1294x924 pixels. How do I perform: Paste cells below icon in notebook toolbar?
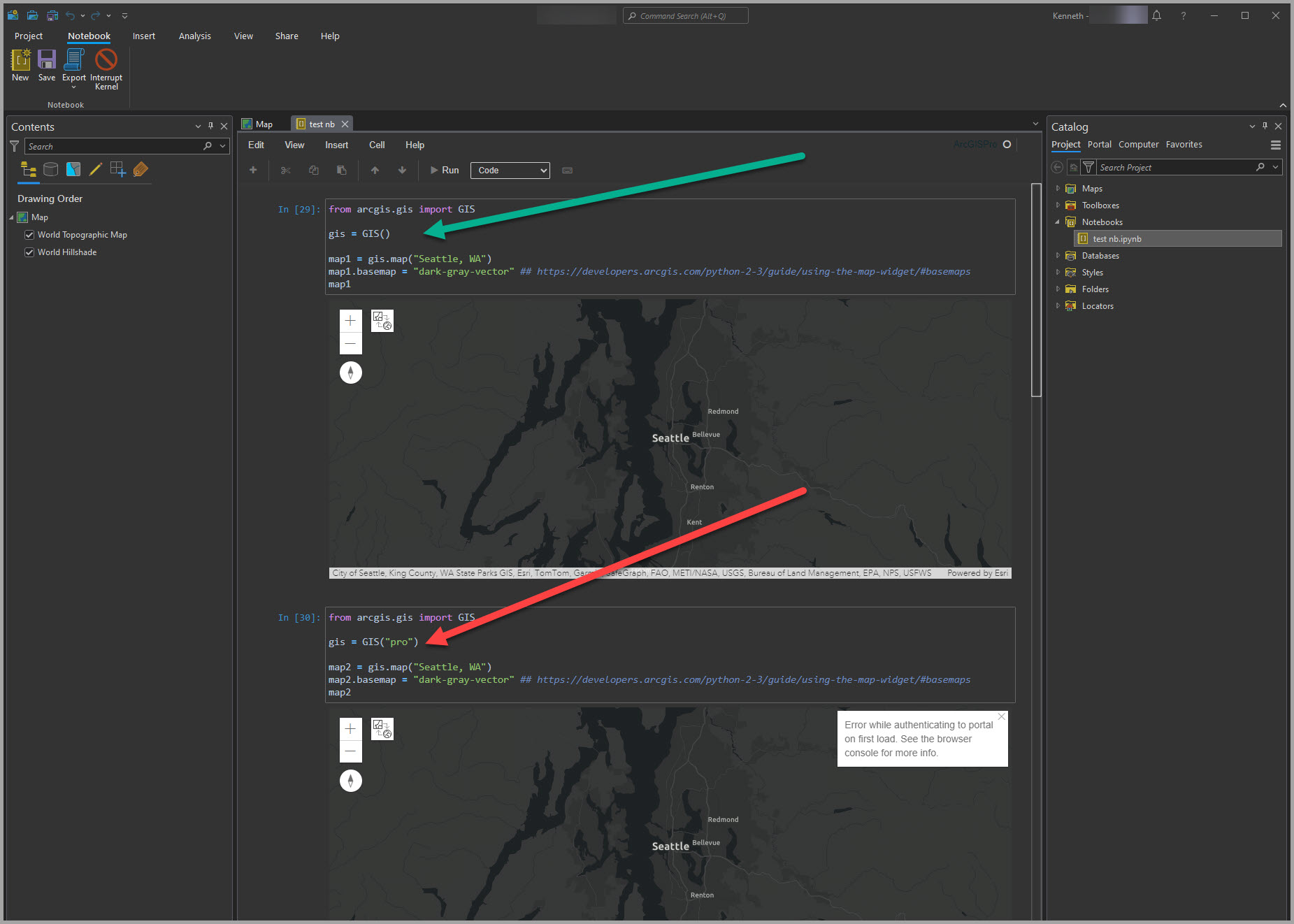point(342,170)
